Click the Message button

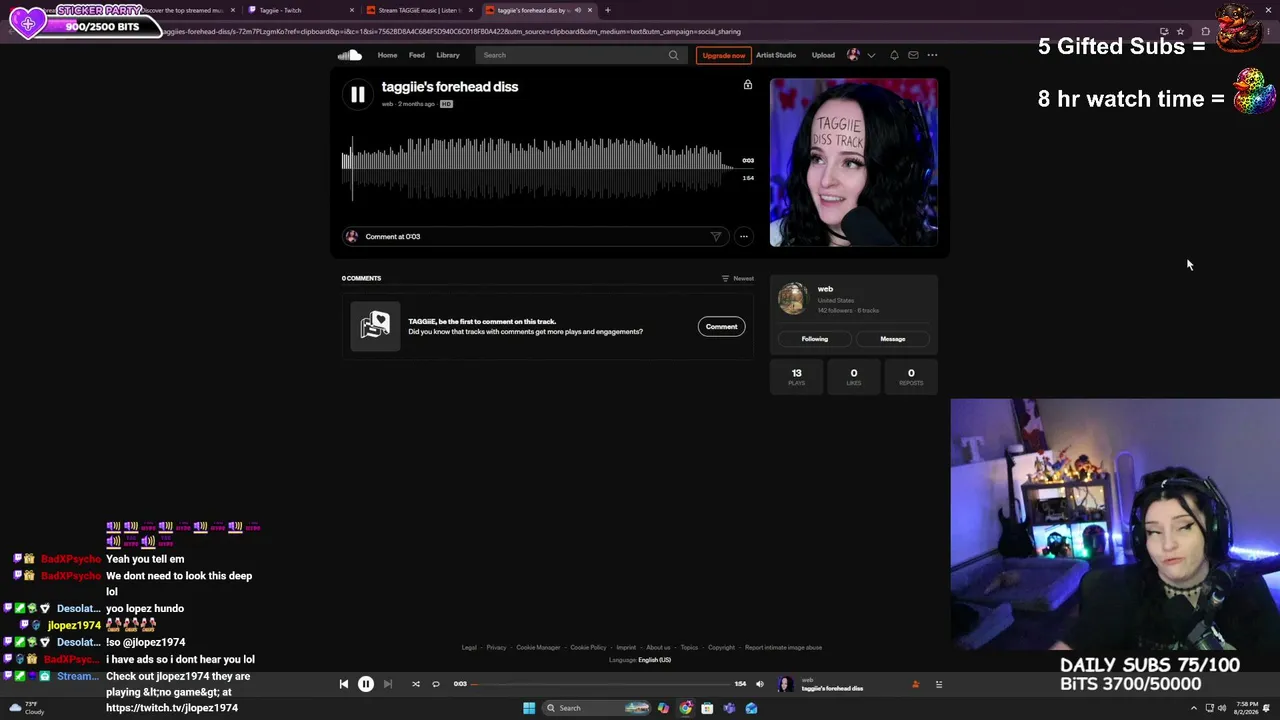tap(892, 339)
